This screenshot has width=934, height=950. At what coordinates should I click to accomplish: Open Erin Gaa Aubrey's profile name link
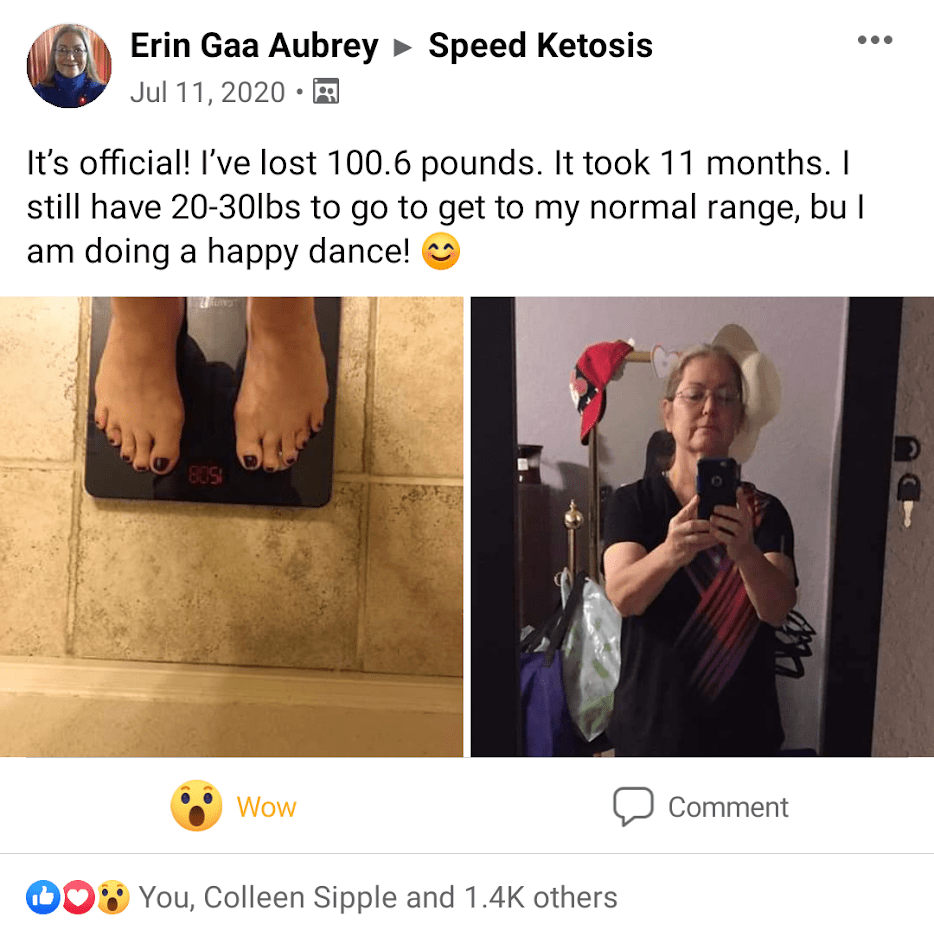point(254,47)
